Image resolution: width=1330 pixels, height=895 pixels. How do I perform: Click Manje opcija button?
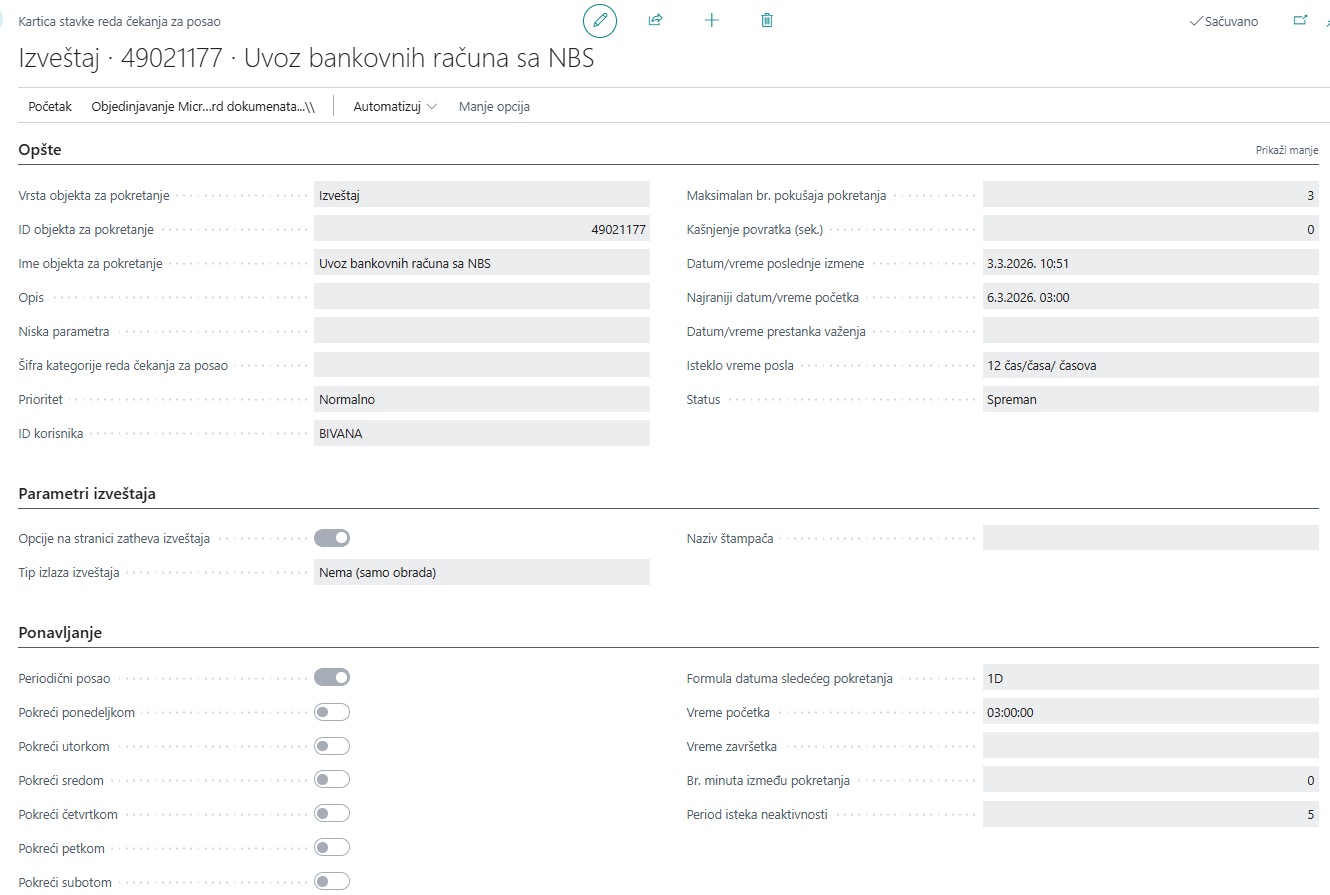[x=494, y=107]
